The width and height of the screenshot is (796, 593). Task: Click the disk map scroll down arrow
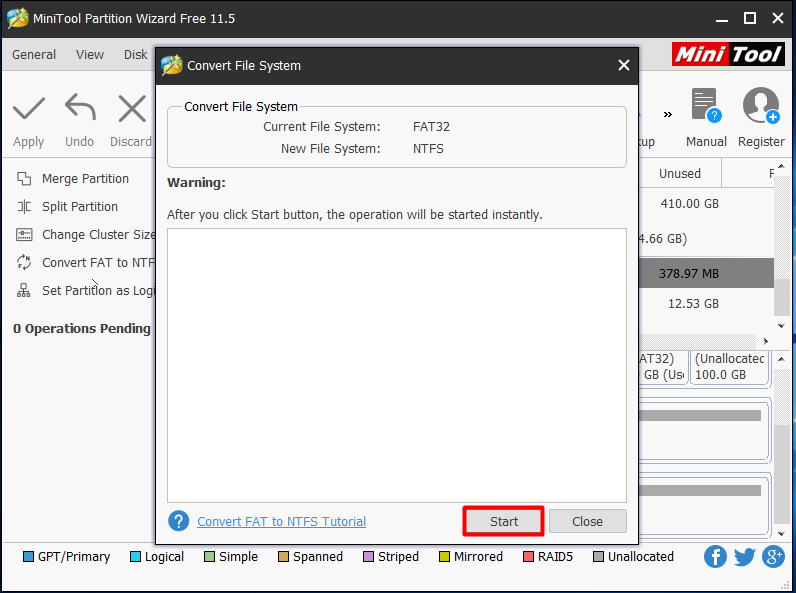[781, 534]
